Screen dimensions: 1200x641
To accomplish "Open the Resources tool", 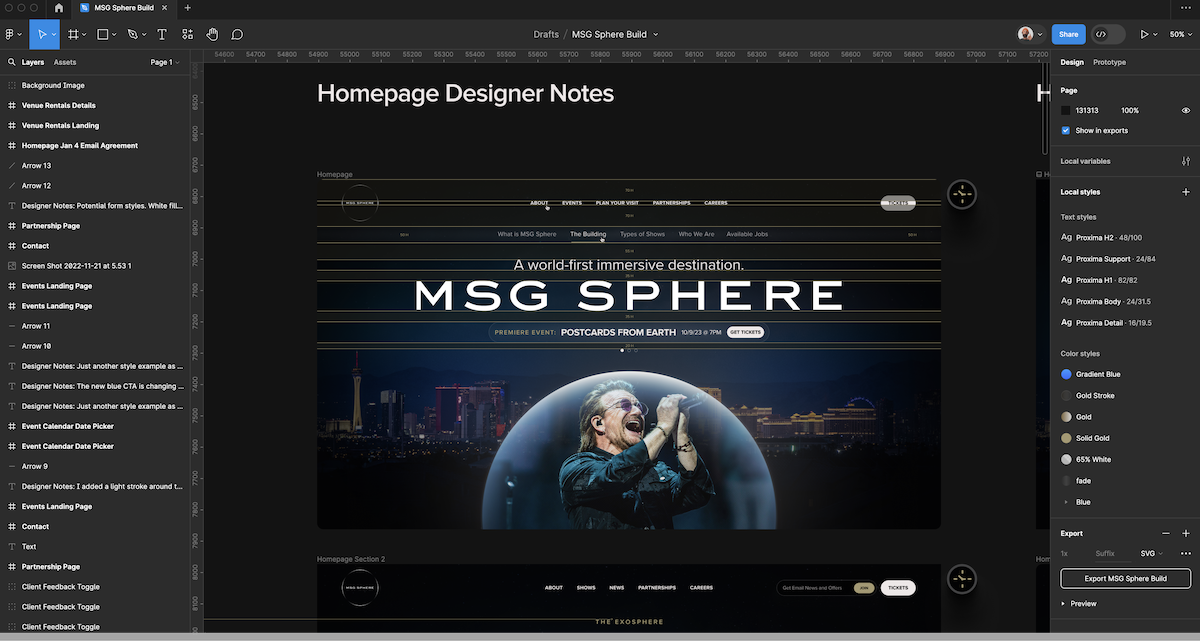I will (188, 34).
